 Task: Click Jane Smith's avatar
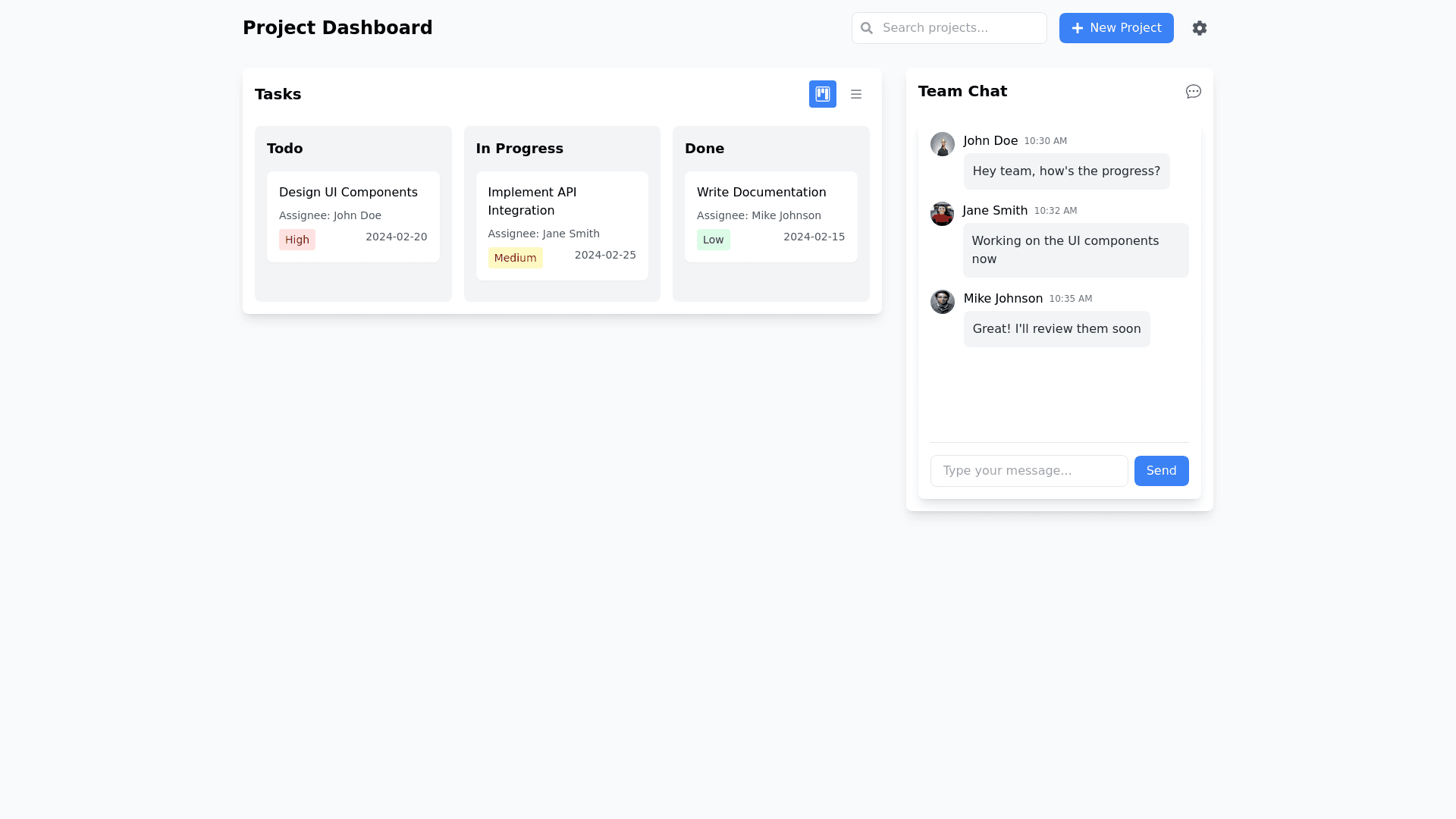[x=942, y=214]
